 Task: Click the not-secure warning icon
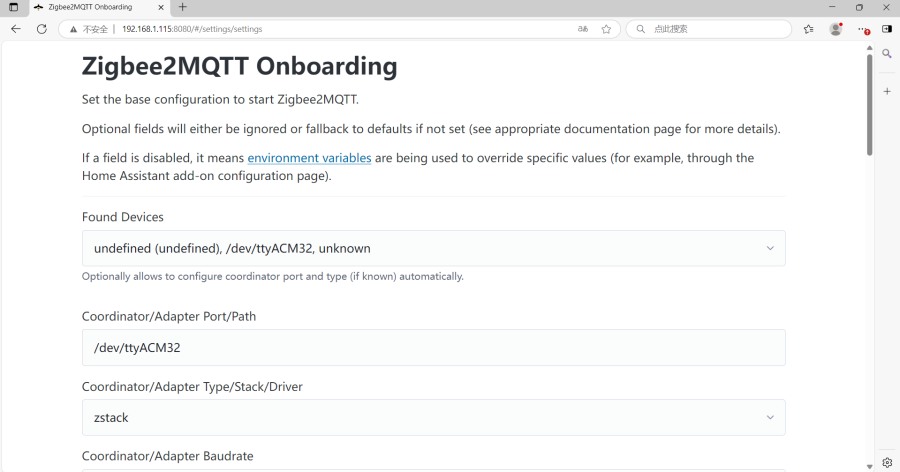73,29
